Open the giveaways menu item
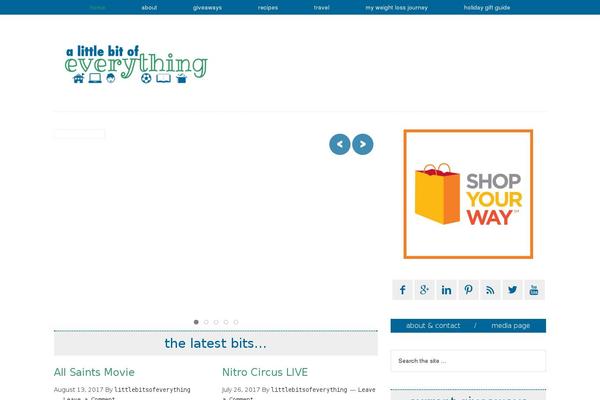This screenshot has width=600, height=400. pos(207,7)
